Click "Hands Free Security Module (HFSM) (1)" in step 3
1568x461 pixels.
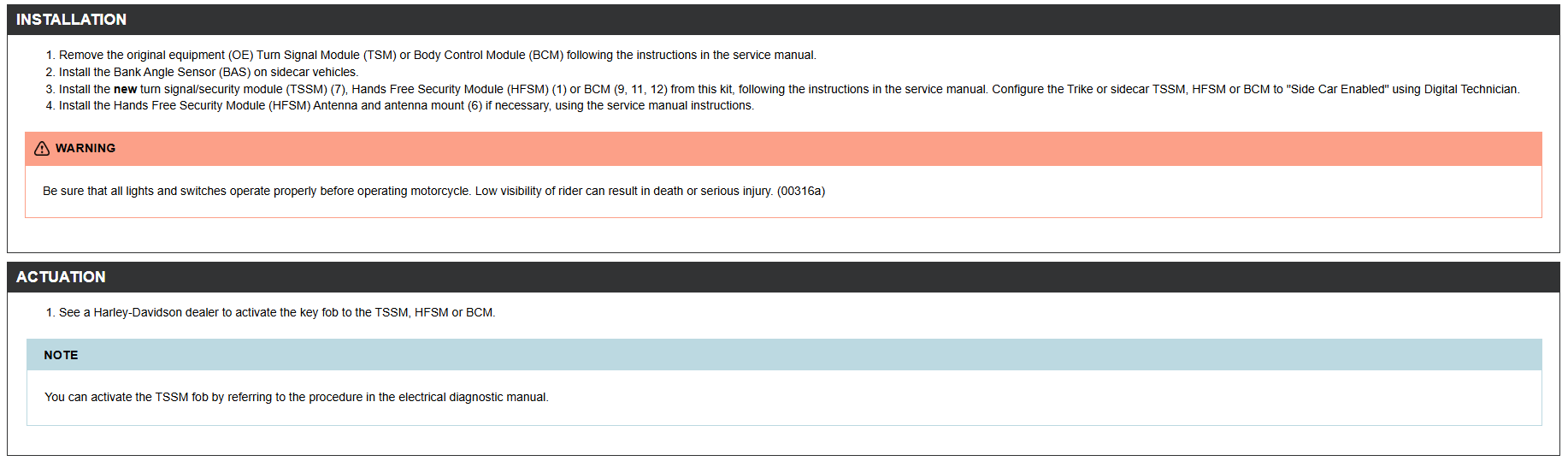coord(459,89)
